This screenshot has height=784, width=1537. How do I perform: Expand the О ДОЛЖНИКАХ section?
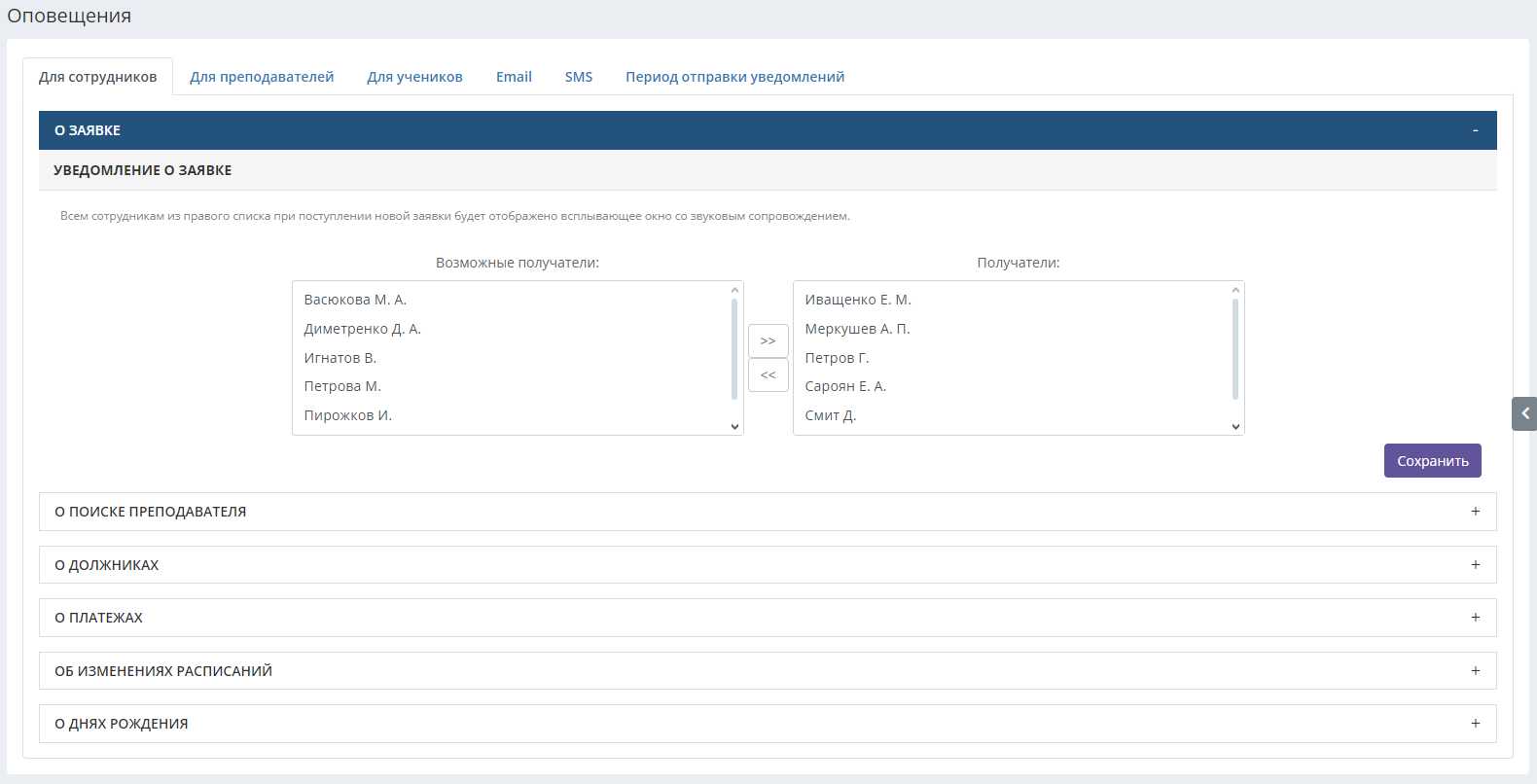pos(768,565)
